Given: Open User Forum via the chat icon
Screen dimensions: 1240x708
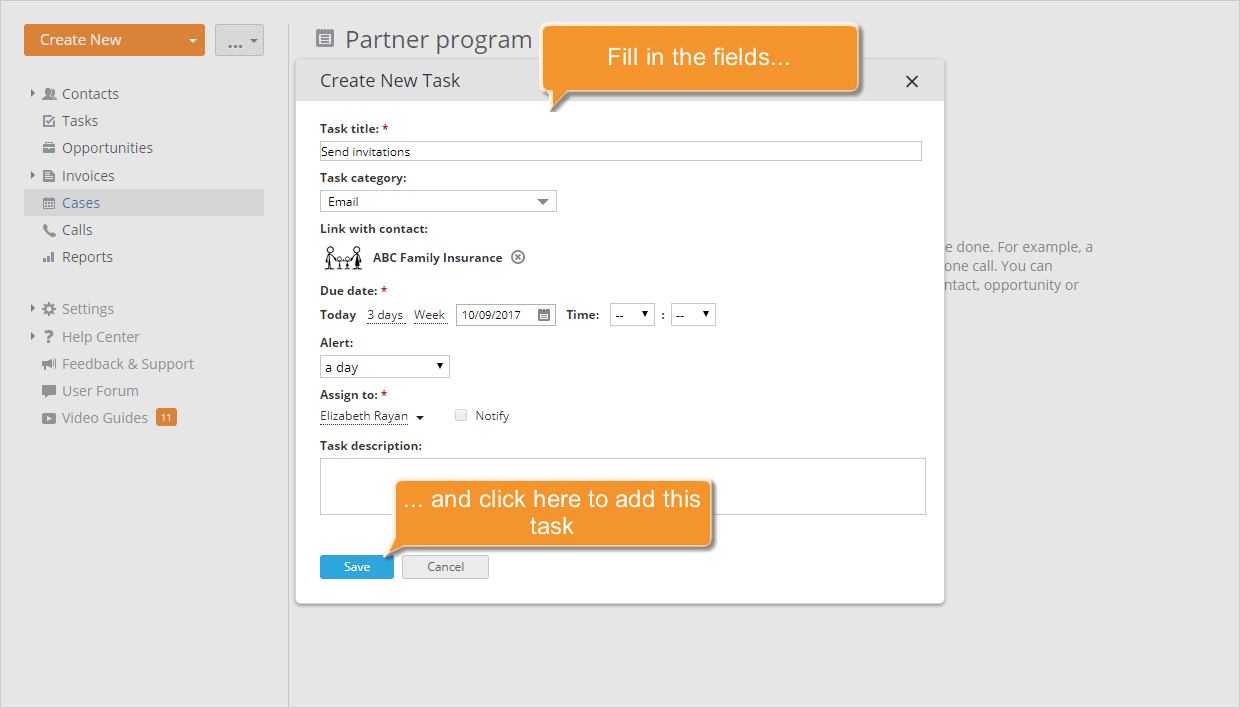Looking at the screenshot, I should tap(48, 390).
